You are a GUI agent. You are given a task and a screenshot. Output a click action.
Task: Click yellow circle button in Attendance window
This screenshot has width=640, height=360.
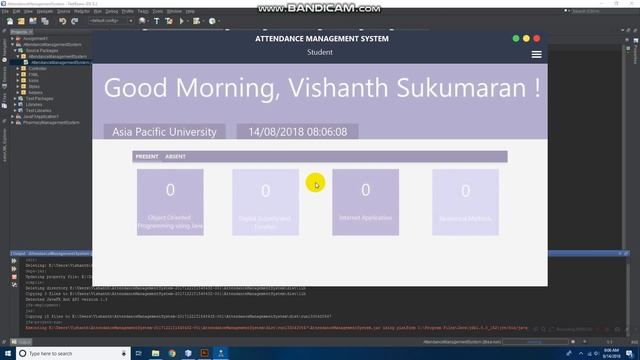click(526, 38)
